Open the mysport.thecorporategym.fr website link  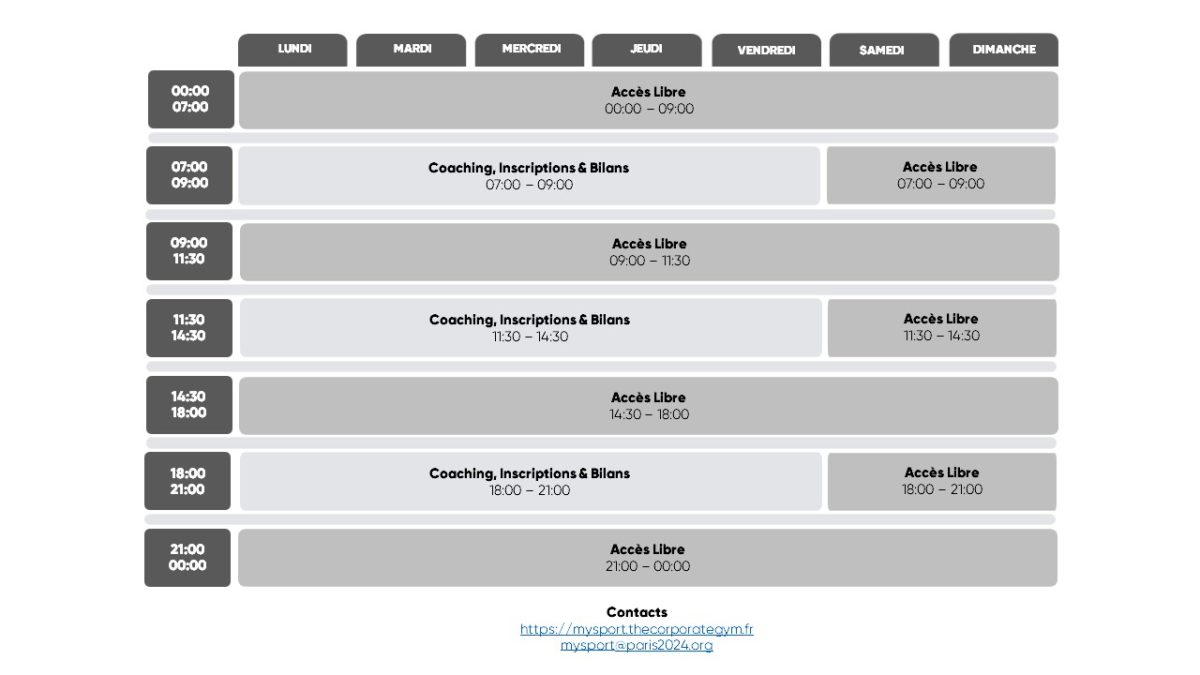pos(636,629)
